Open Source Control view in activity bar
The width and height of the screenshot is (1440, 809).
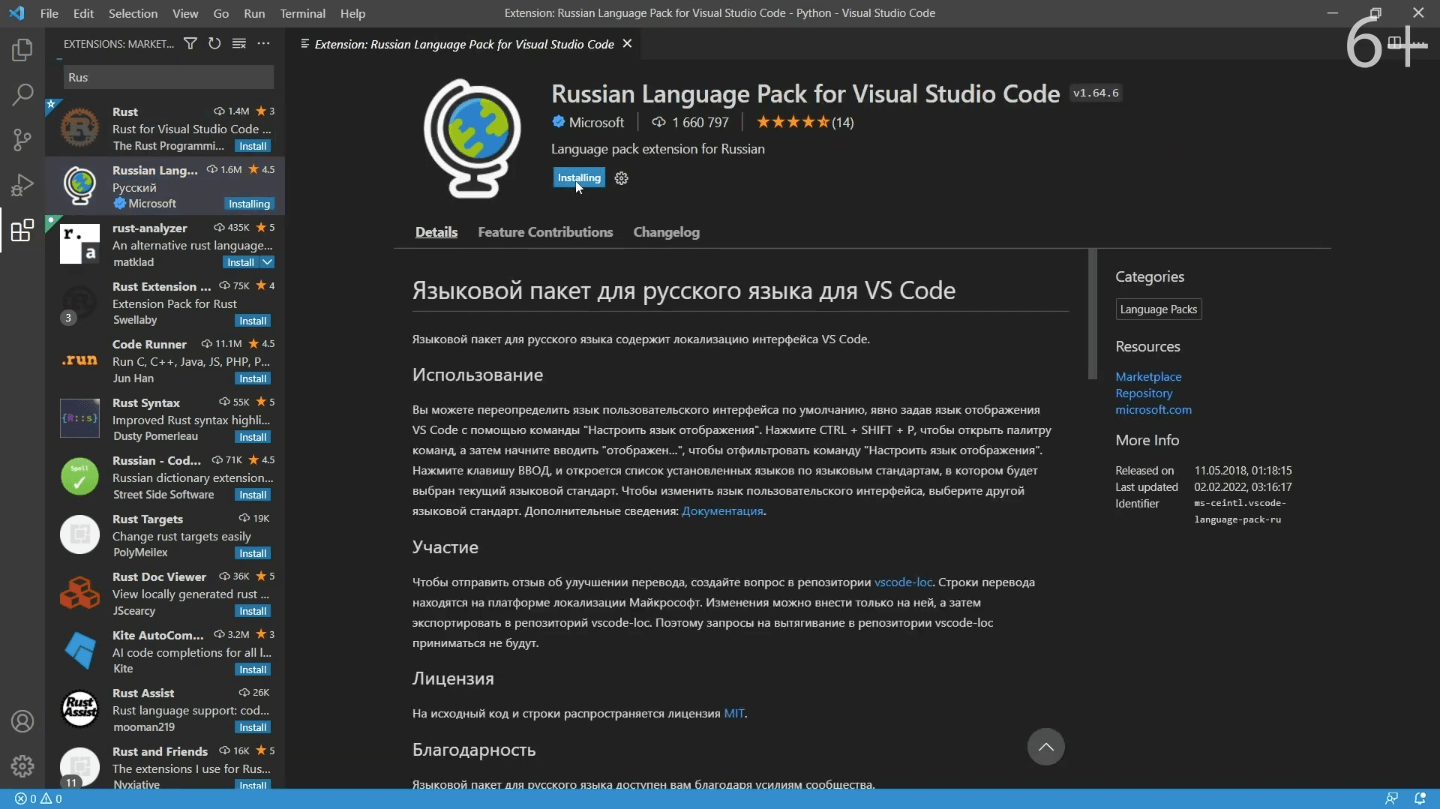[x=22, y=140]
